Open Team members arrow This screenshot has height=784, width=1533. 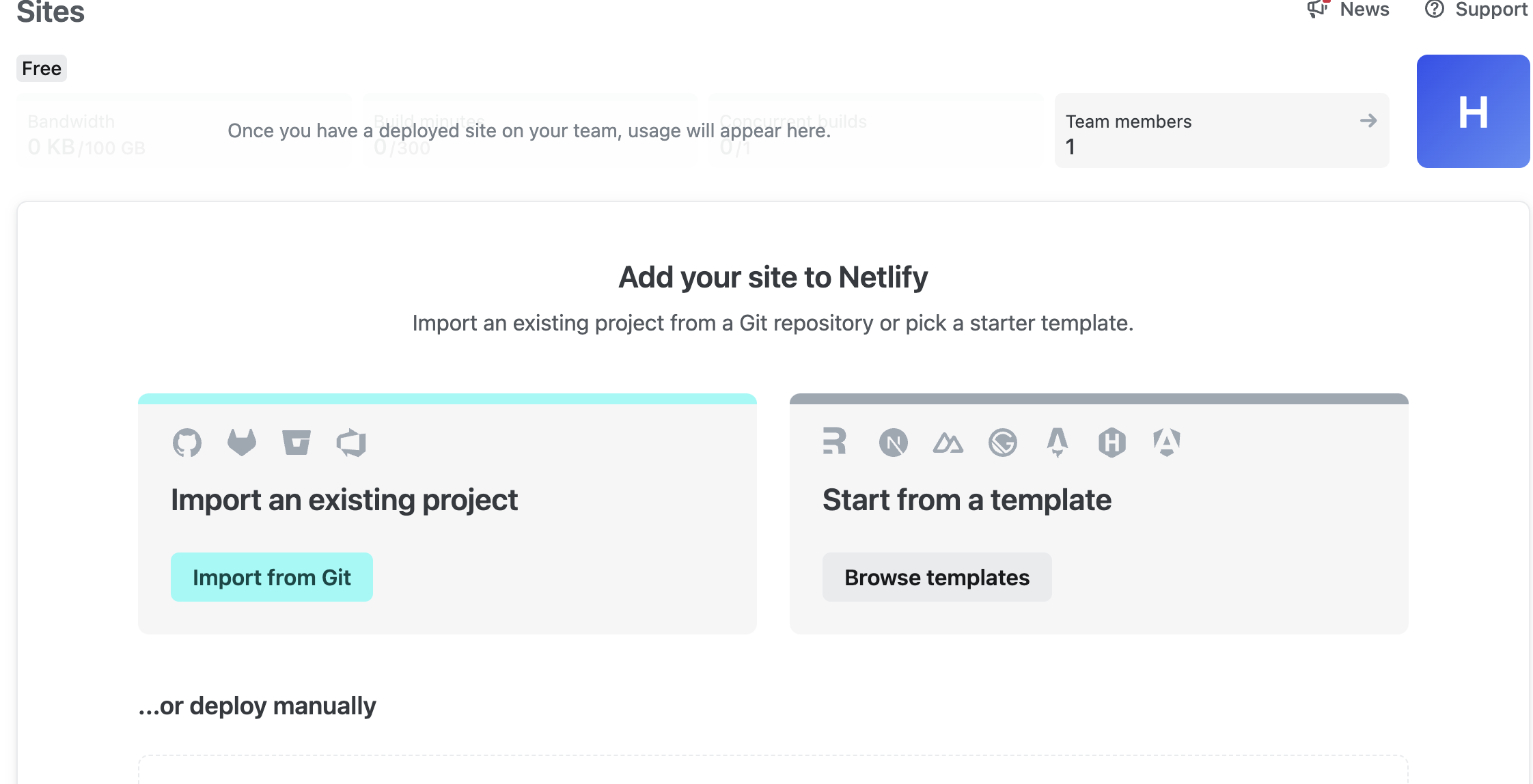[x=1368, y=121]
